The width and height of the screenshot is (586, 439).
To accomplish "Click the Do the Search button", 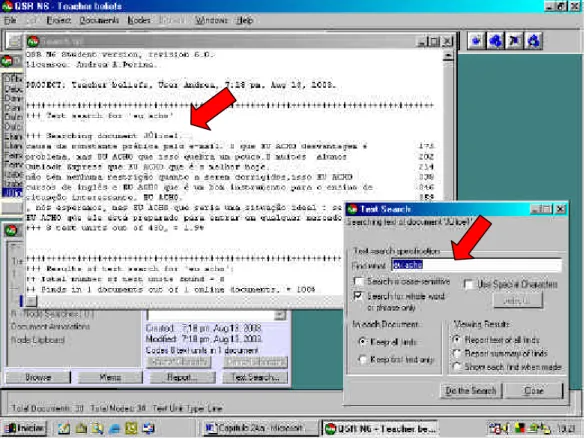I will point(471,391).
